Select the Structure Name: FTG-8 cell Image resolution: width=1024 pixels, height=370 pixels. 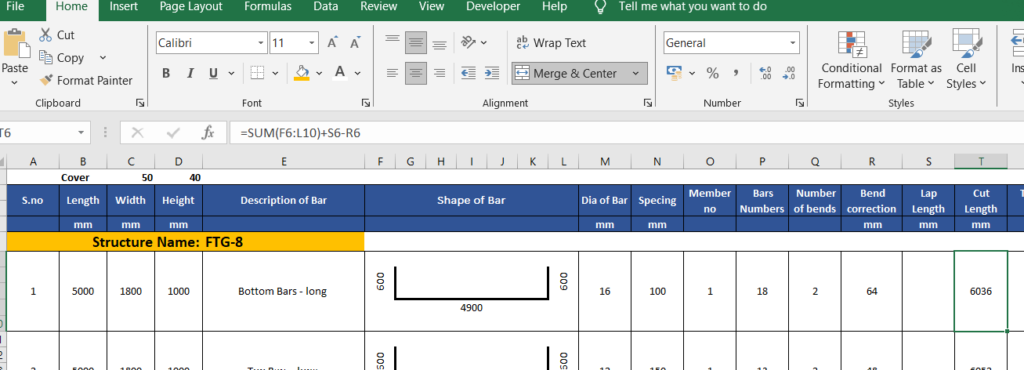click(185, 242)
